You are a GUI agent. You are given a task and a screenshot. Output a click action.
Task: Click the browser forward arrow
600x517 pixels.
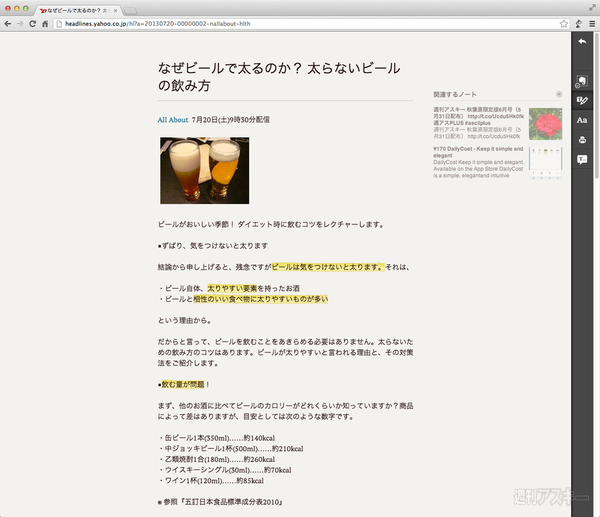[x=20, y=24]
